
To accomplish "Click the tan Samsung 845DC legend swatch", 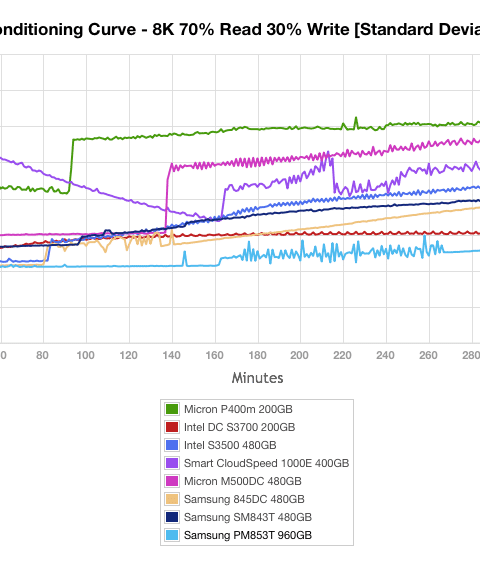I will (x=172, y=499).
